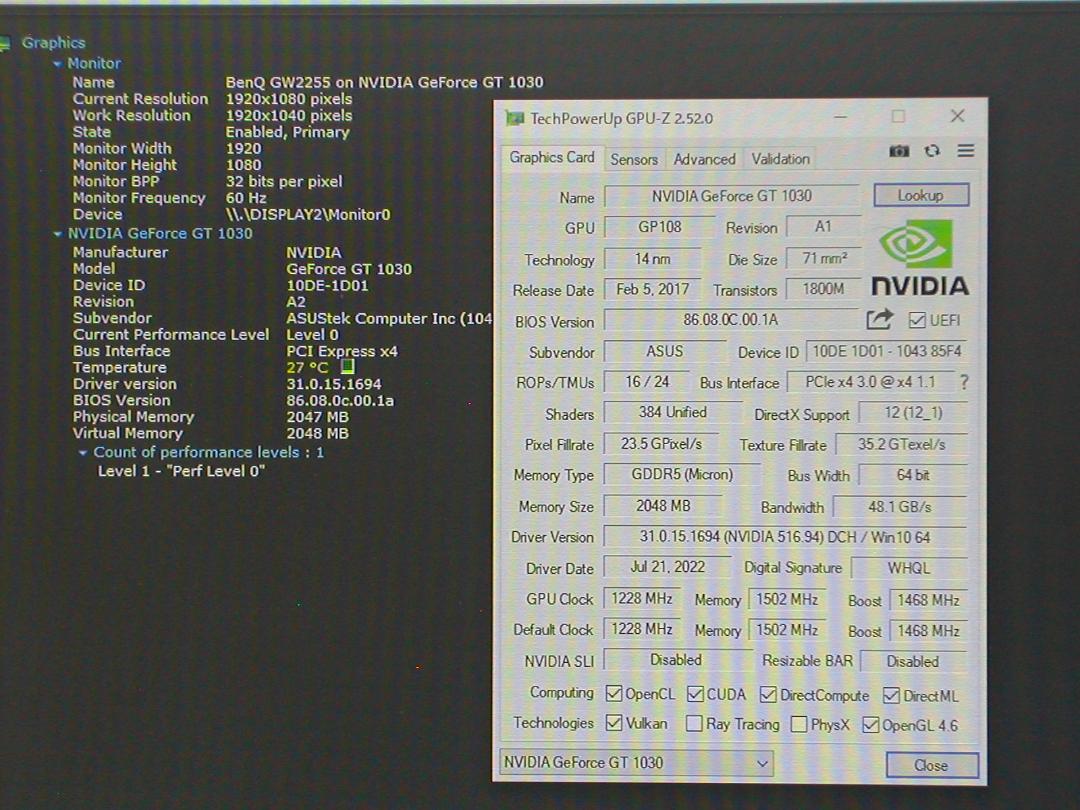Close GPU-Z with the title bar X

coord(957,116)
